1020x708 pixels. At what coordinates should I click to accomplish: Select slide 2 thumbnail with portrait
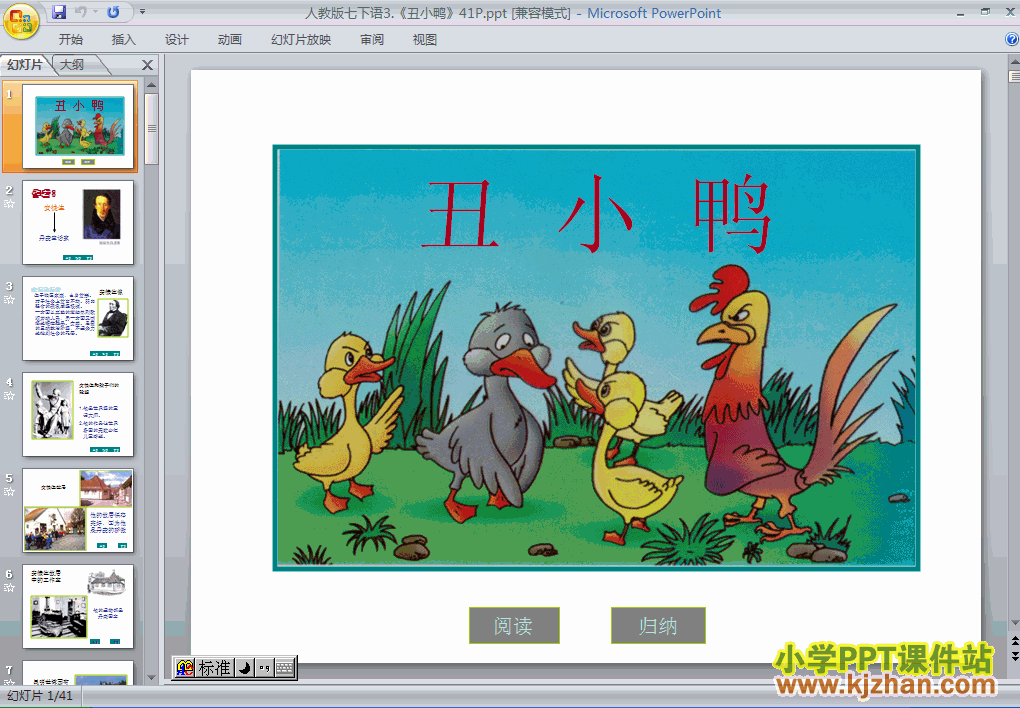78,223
